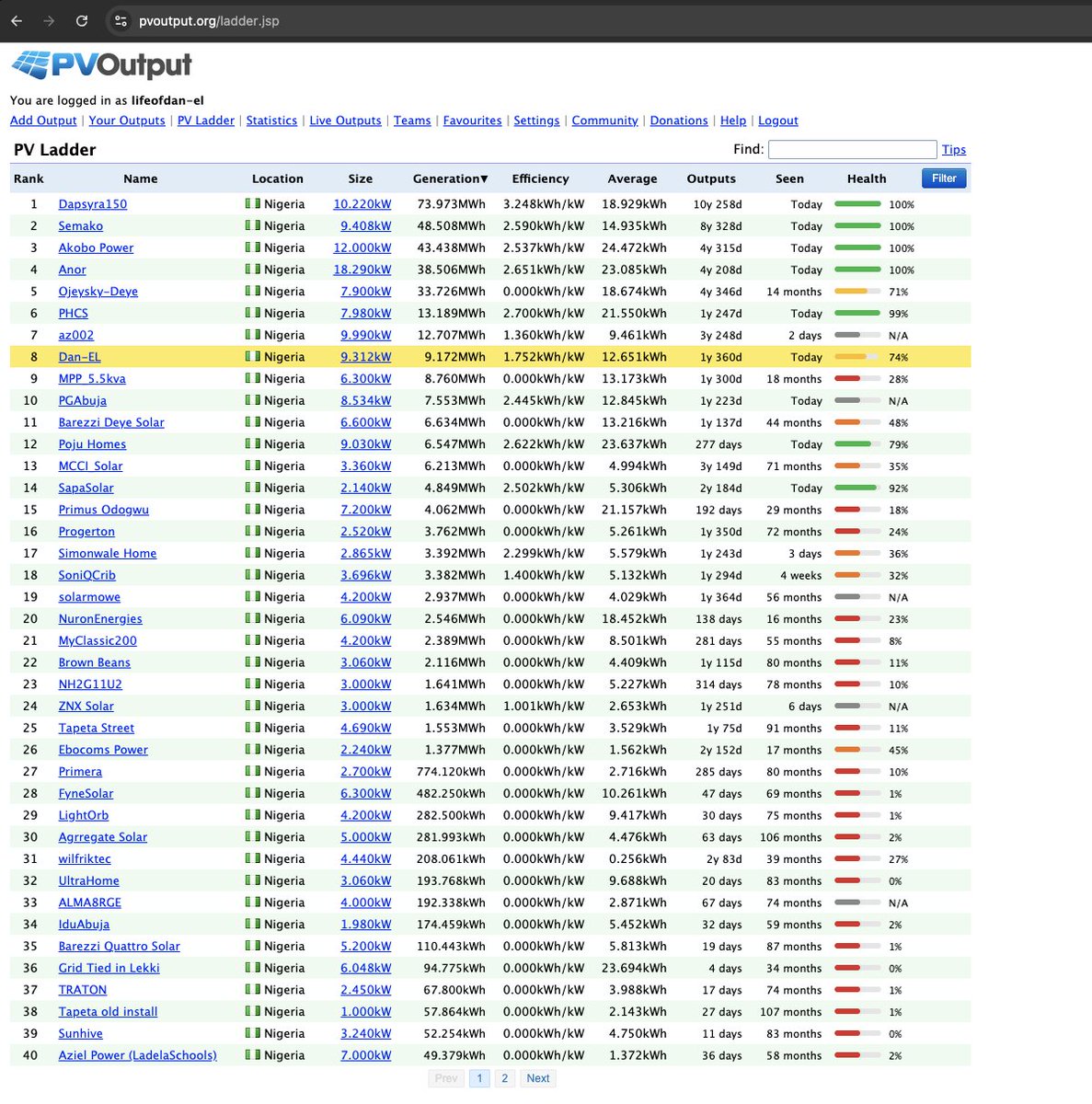Open Add Output menu link
Viewport: 1092px width, 1104px height.
(43, 121)
